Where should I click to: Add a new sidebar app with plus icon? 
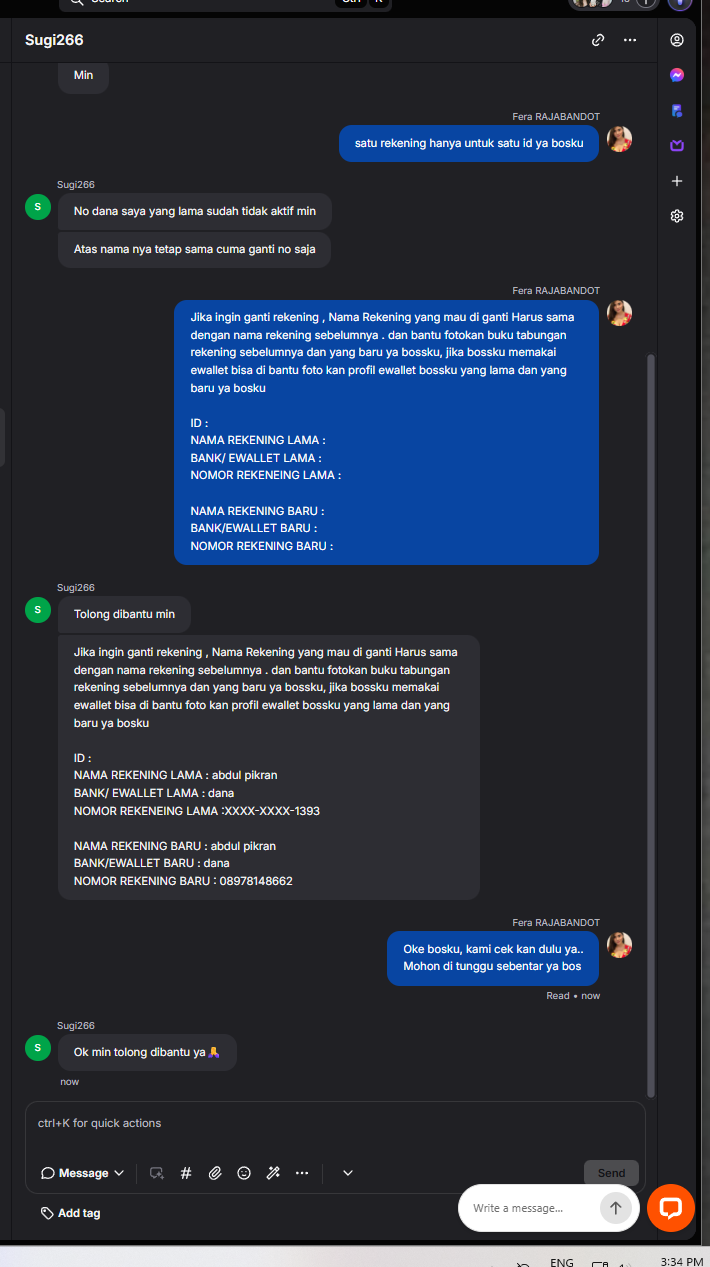[677, 181]
